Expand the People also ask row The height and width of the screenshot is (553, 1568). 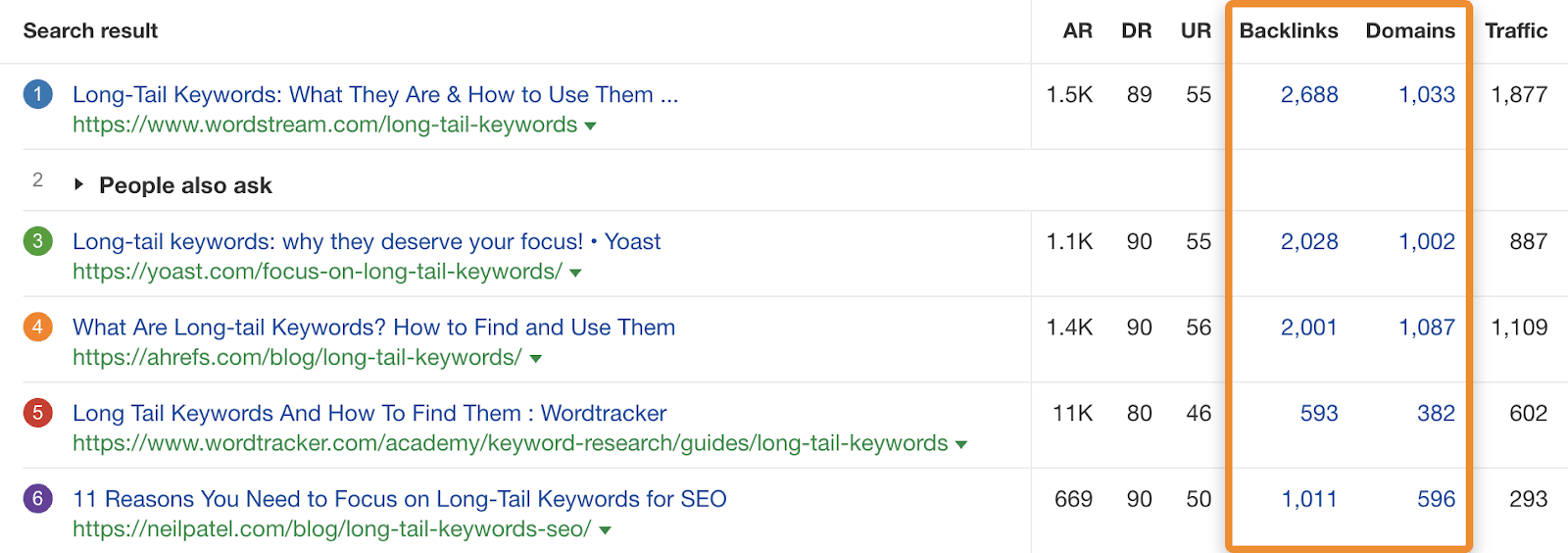(79, 184)
